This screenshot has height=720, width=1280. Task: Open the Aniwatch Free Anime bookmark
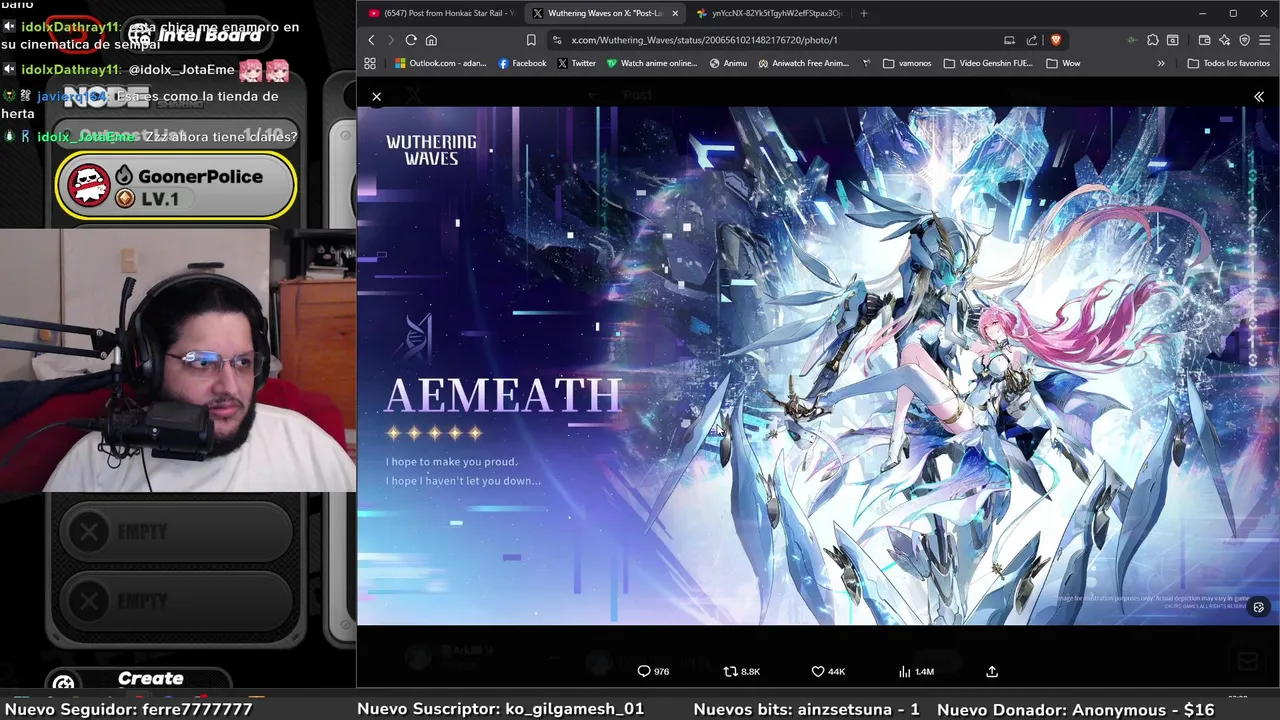click(803, 63)
